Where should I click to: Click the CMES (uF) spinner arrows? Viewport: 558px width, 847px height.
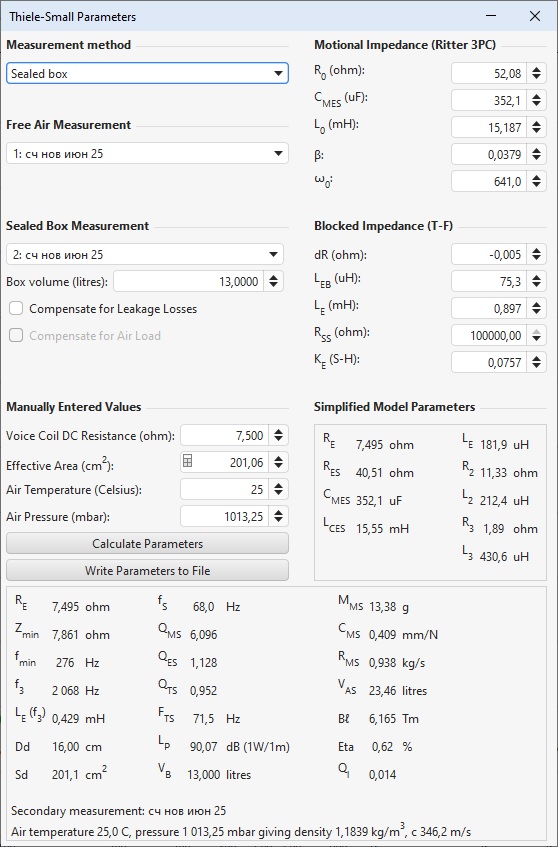click(536, 100)
